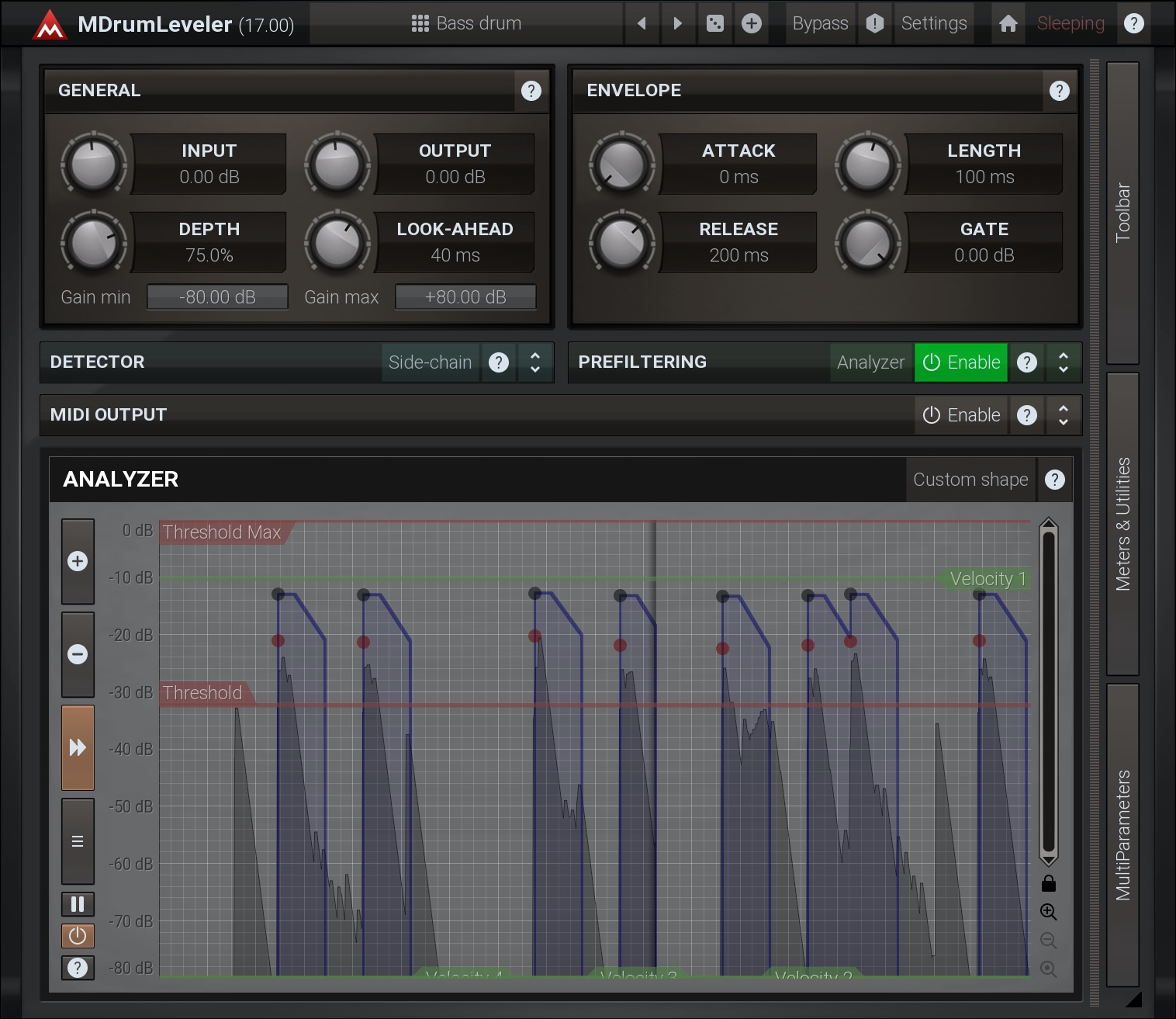Click the analyzer plus button
Screen dimensions: 1176x1019
pyautogui.click(x=78, y=561)
